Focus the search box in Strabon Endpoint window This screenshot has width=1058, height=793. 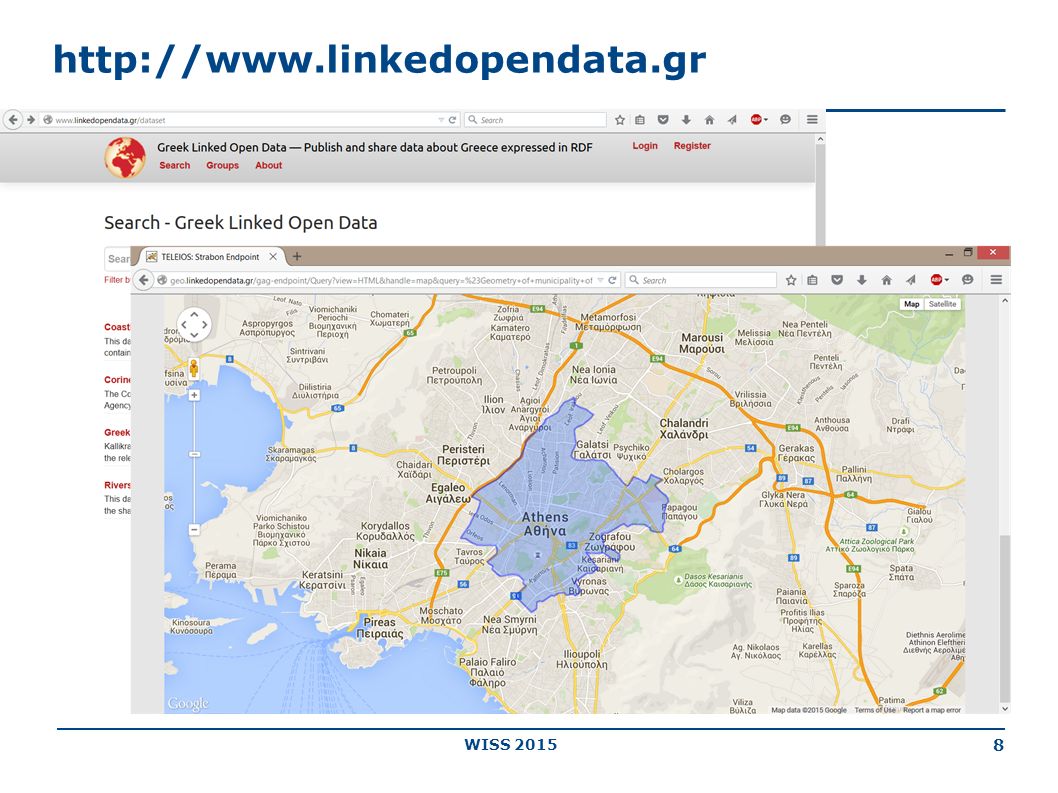point(701,280)
